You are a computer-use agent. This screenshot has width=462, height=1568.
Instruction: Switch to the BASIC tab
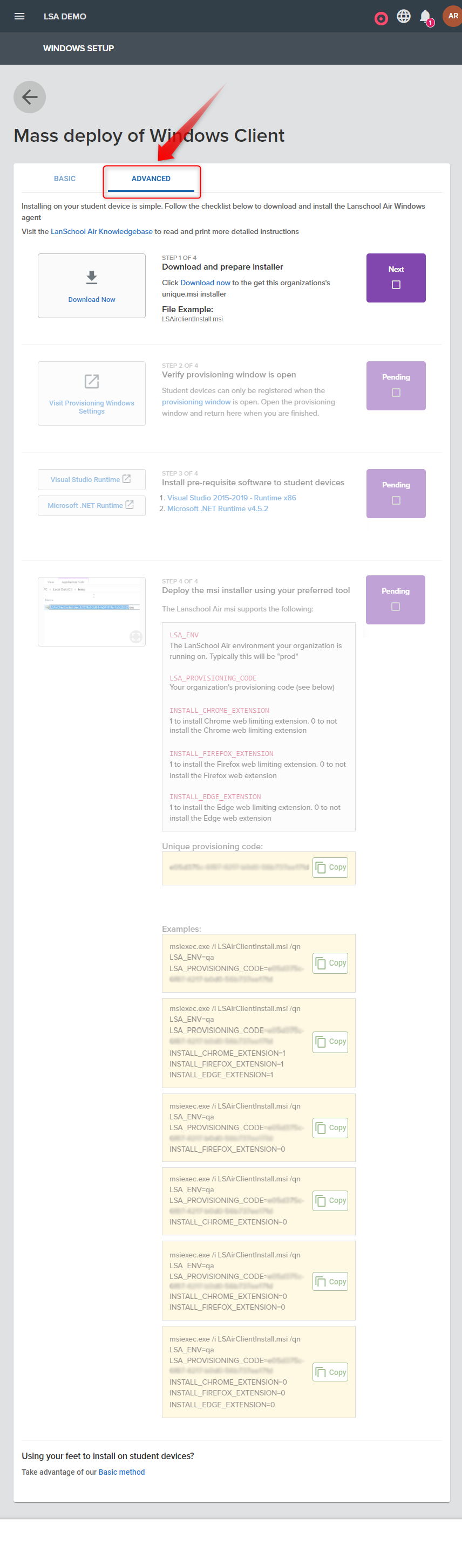coord(65,178)
